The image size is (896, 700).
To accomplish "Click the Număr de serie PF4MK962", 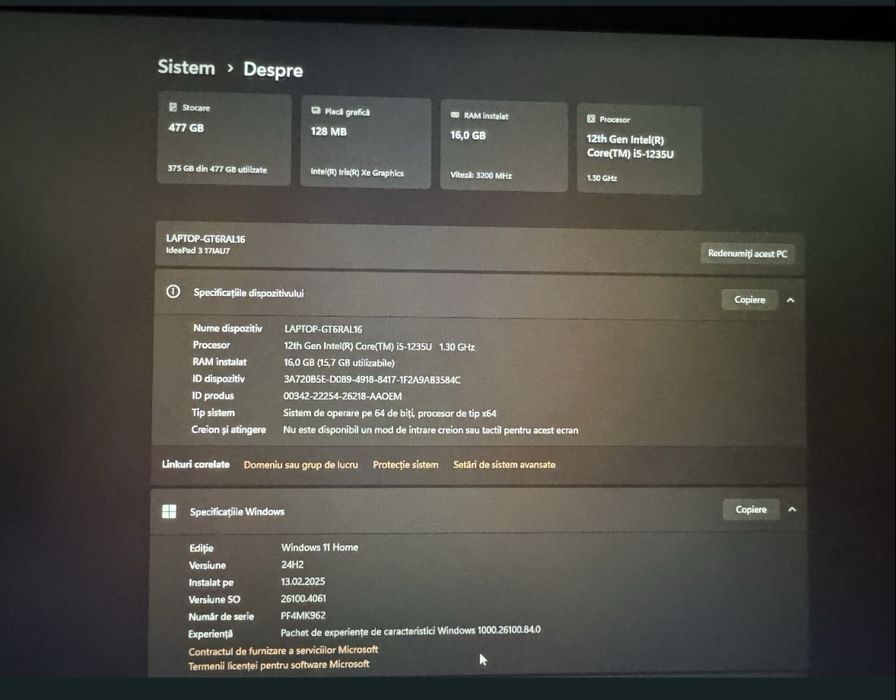I will (x=303, y=615).
